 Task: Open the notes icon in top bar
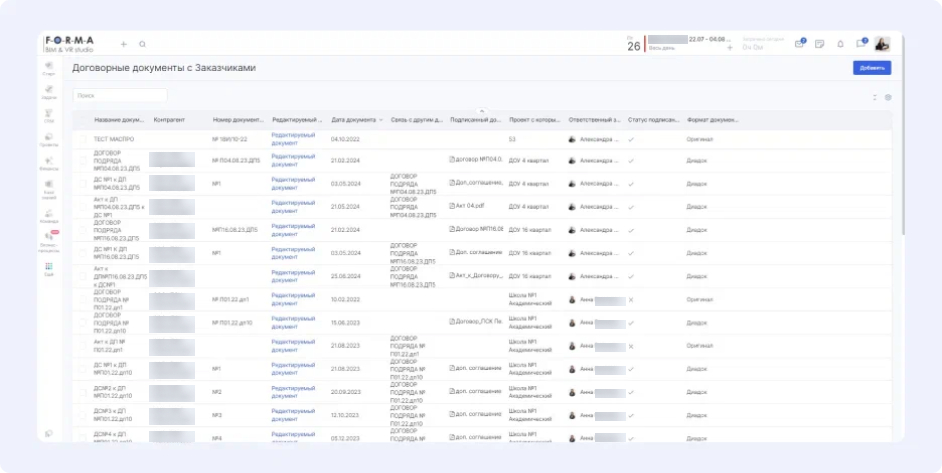tap(820, 44)
